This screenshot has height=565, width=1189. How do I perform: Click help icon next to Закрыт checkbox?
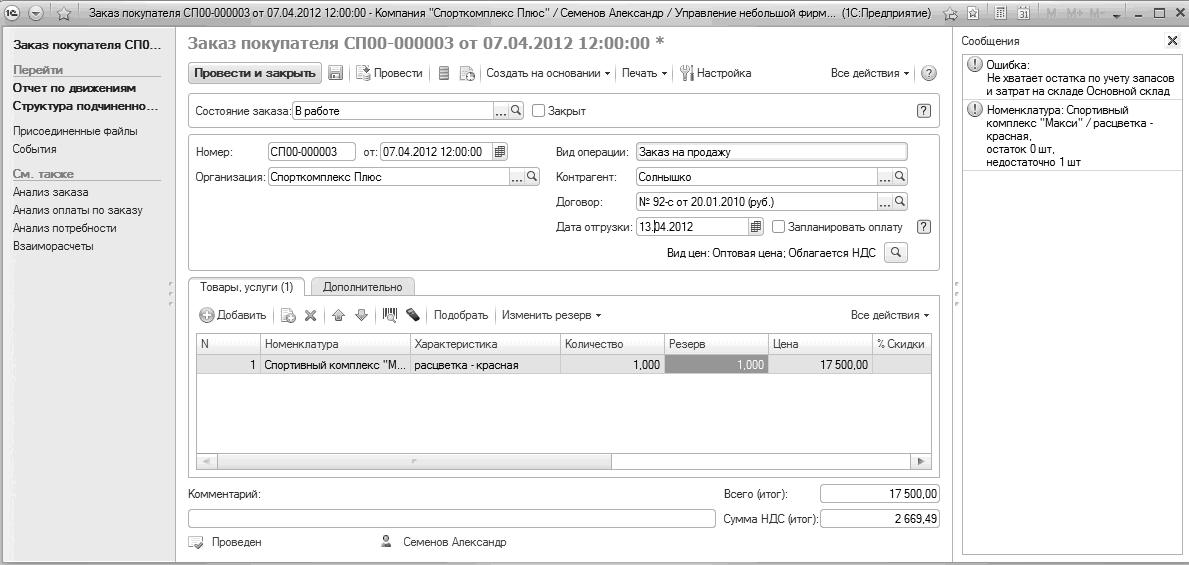pyautogui.click(x=924, y=111)
